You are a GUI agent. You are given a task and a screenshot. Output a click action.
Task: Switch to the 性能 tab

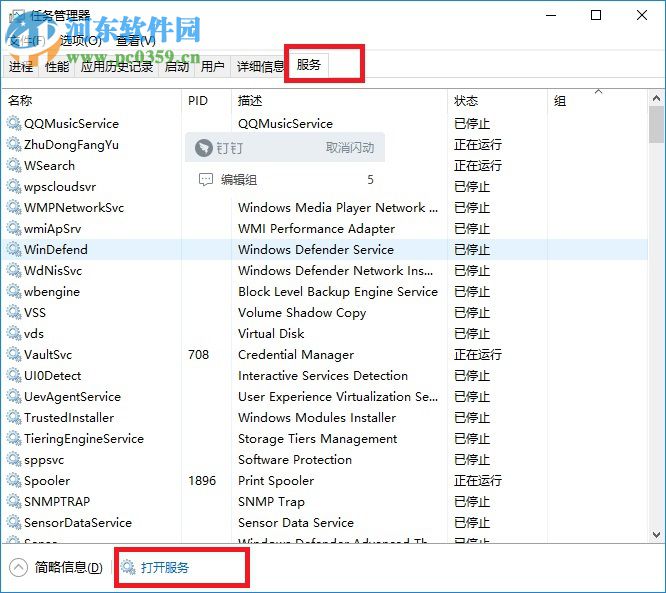click(56, 67)
